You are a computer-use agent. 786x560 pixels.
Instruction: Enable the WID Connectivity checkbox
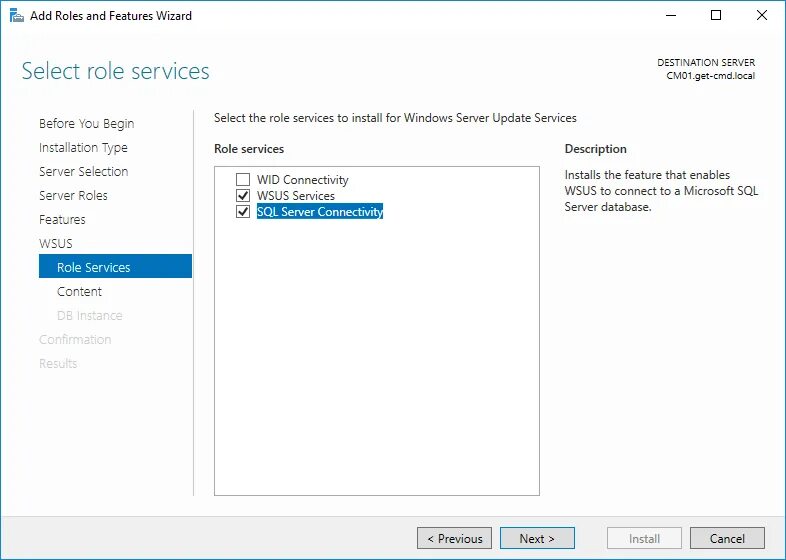pos(242,180)
